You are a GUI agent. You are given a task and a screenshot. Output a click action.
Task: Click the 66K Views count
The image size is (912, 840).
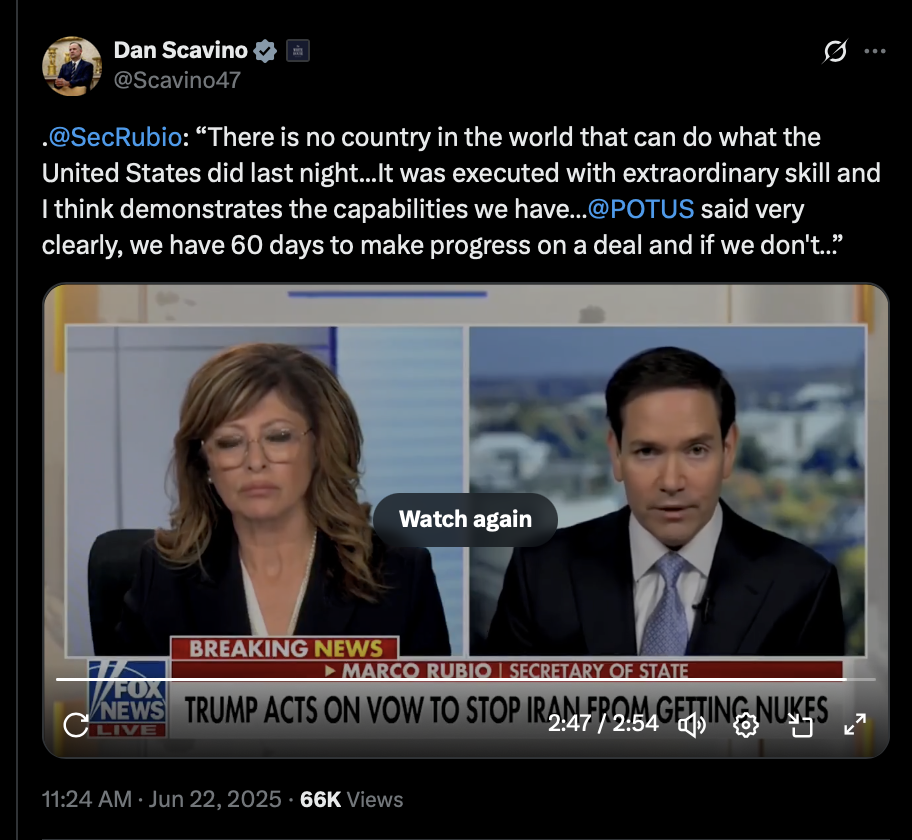coord(351,799)
